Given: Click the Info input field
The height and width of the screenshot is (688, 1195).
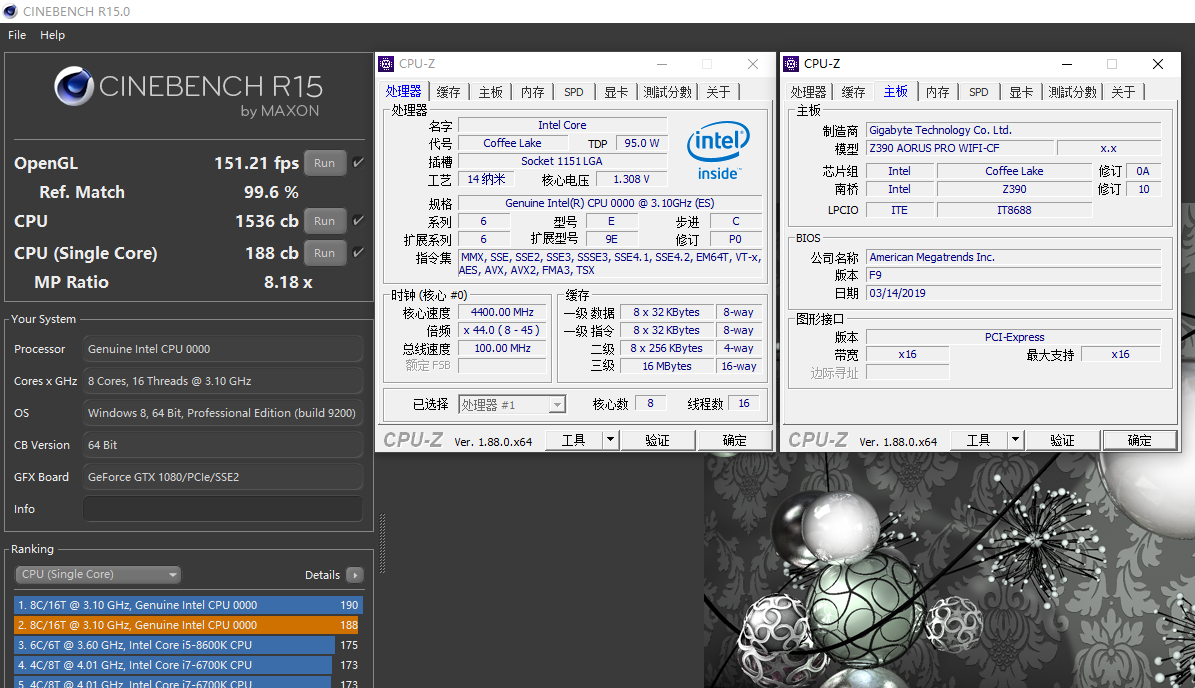Looking at the screenshot, I should tap(222, 509).
